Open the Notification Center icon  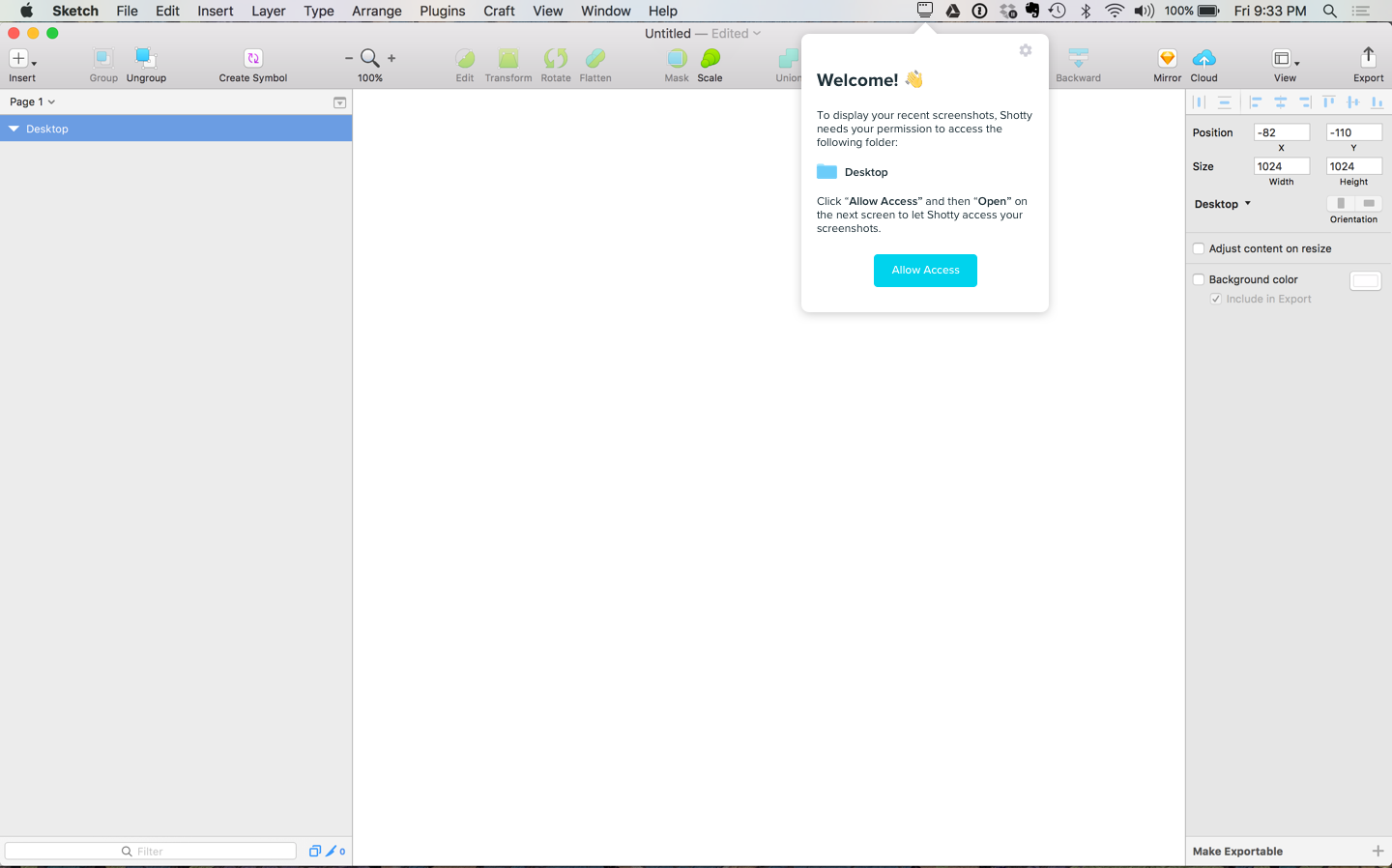(x=1361, y=11)
